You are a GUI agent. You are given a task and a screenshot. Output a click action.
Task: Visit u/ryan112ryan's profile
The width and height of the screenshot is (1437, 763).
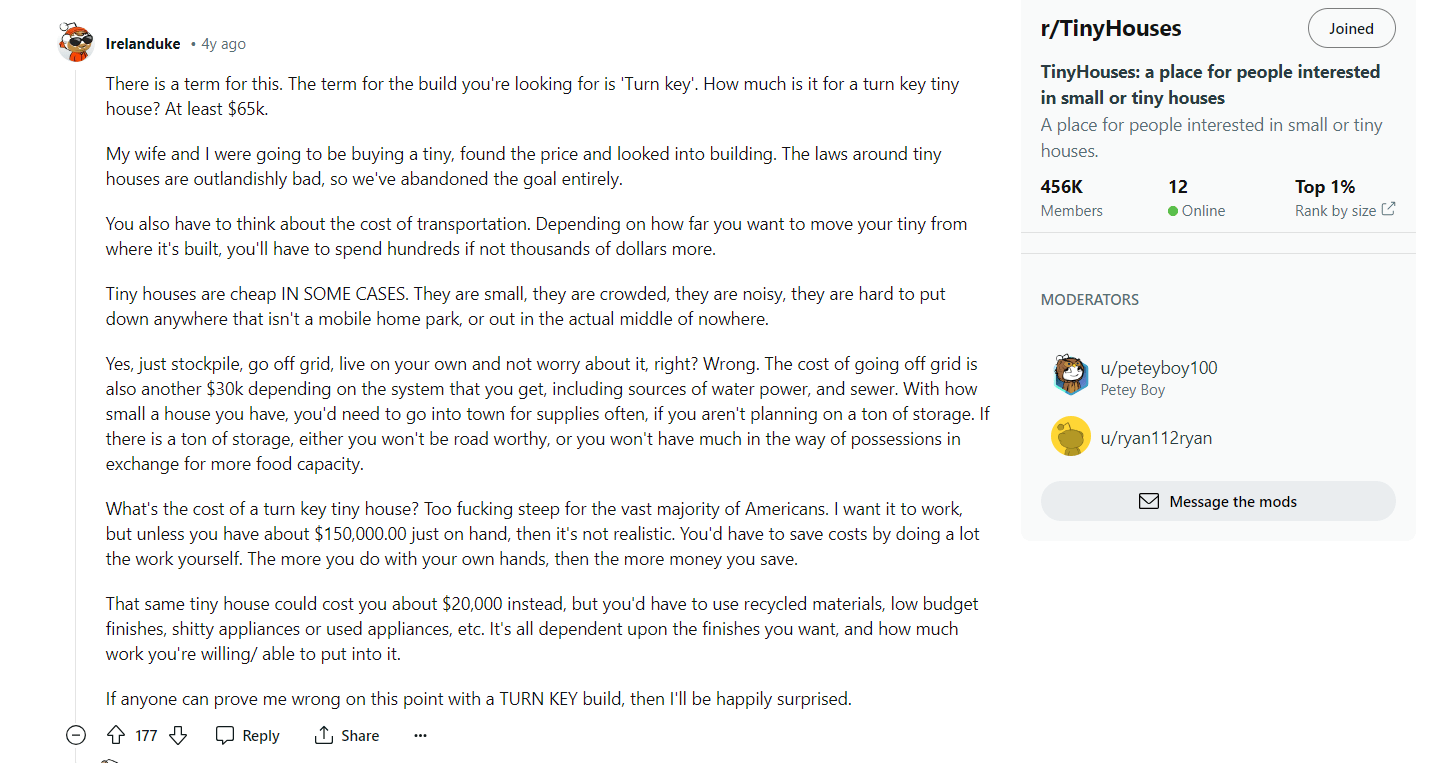point(1156,437)
